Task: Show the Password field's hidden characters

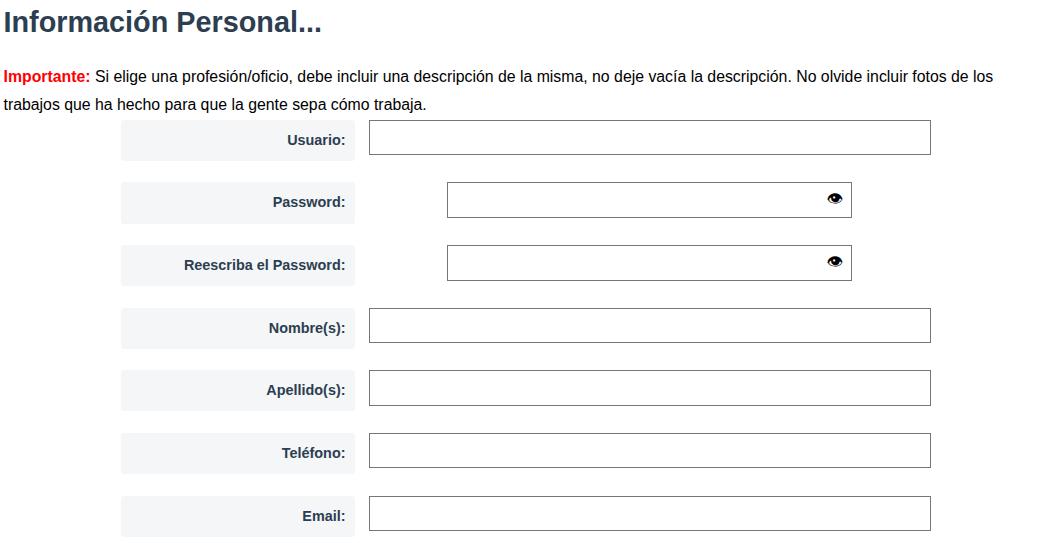Action: (835, 198)
